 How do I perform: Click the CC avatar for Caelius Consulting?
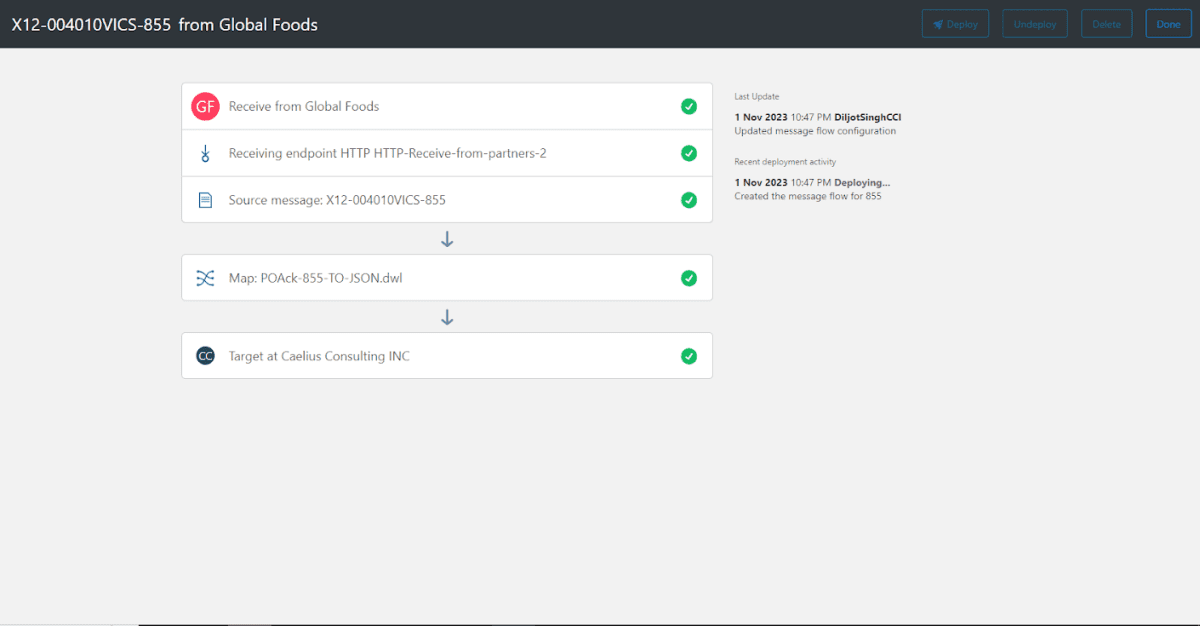point(205,356)
